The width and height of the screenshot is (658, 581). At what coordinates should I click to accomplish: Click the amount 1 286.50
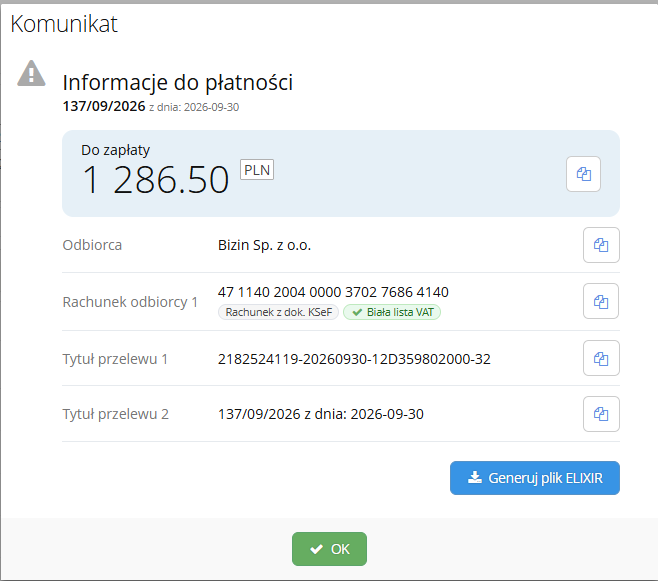click(155, 180)
